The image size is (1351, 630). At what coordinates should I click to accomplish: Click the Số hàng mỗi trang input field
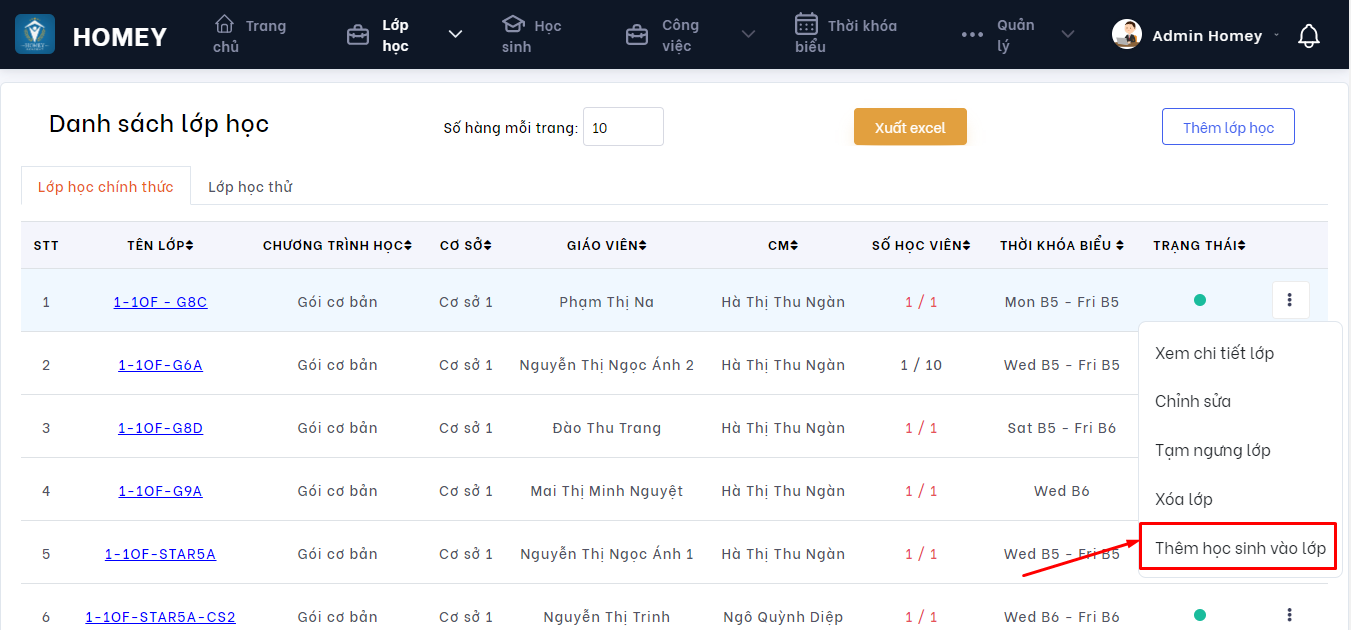coord(623,127)
